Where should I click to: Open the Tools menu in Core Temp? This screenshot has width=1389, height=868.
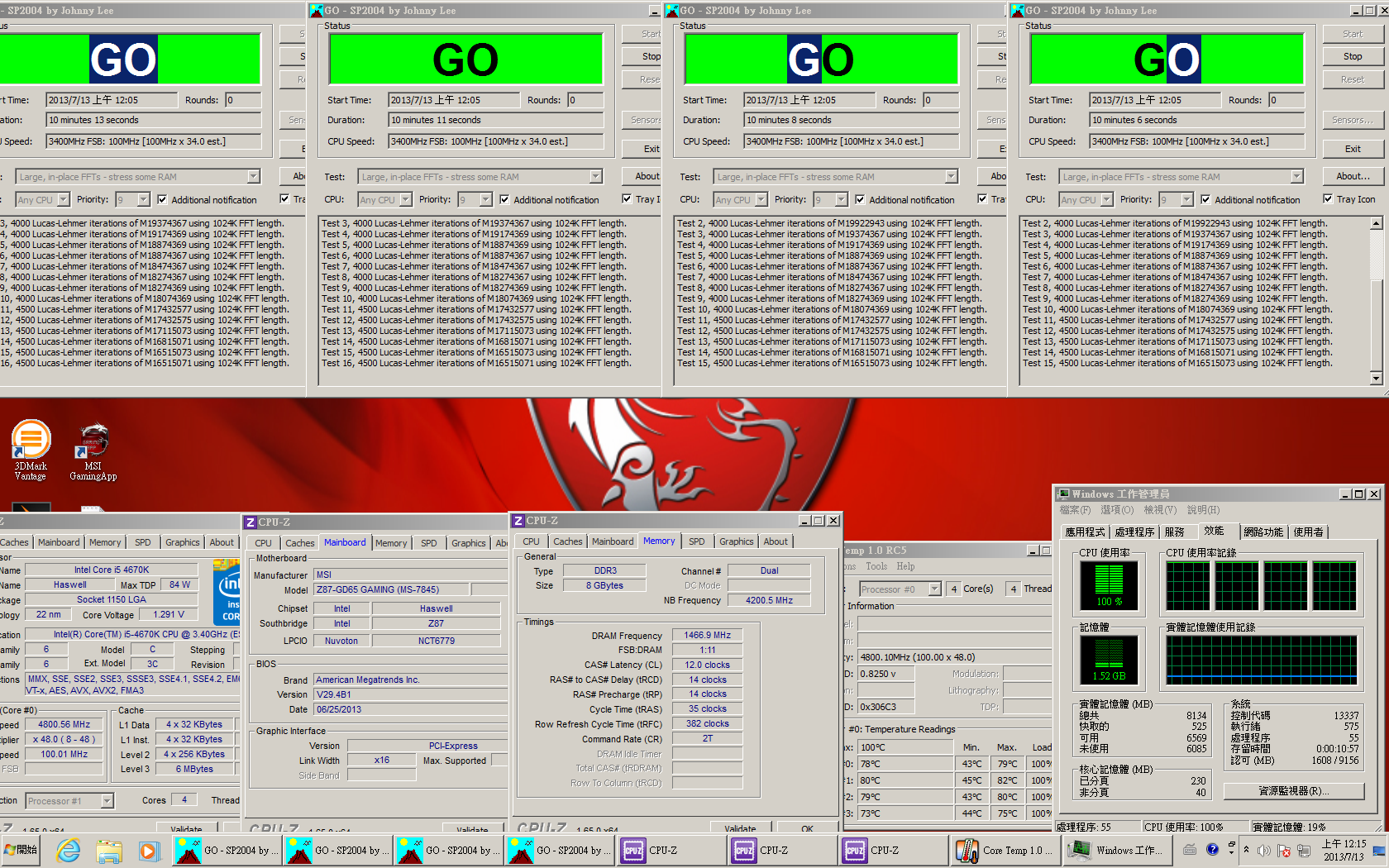click(x=876, y=566)
